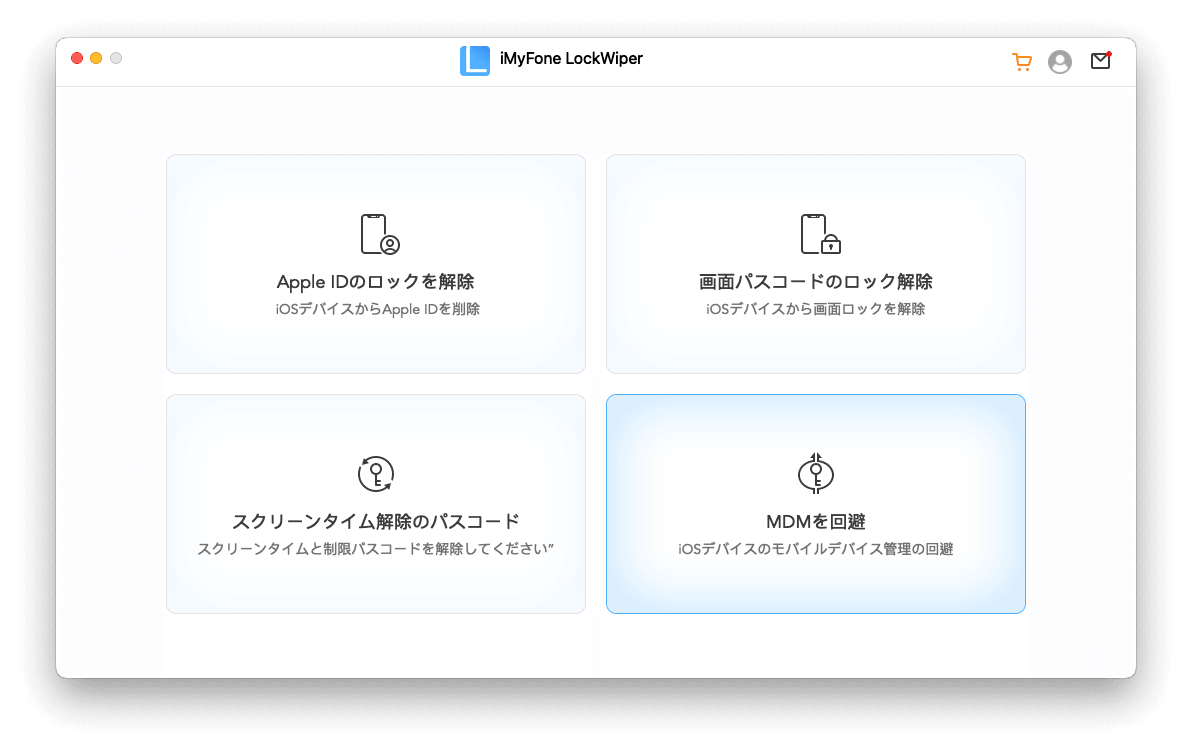Open the mail feedback icon
Image resolution: width=1192 pixels, height=752 pixels.
pyautogui.click(x=1101, y=60)
